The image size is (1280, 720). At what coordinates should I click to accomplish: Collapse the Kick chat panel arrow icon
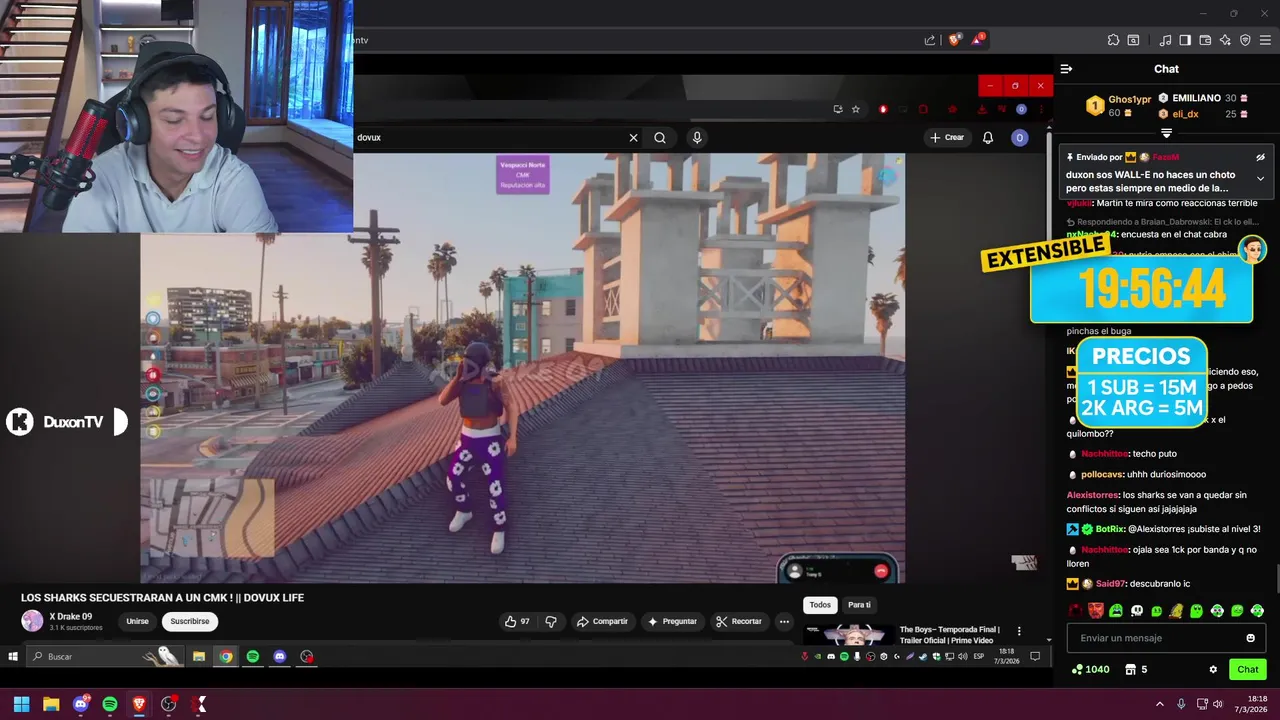click(x=1066, y=69)
